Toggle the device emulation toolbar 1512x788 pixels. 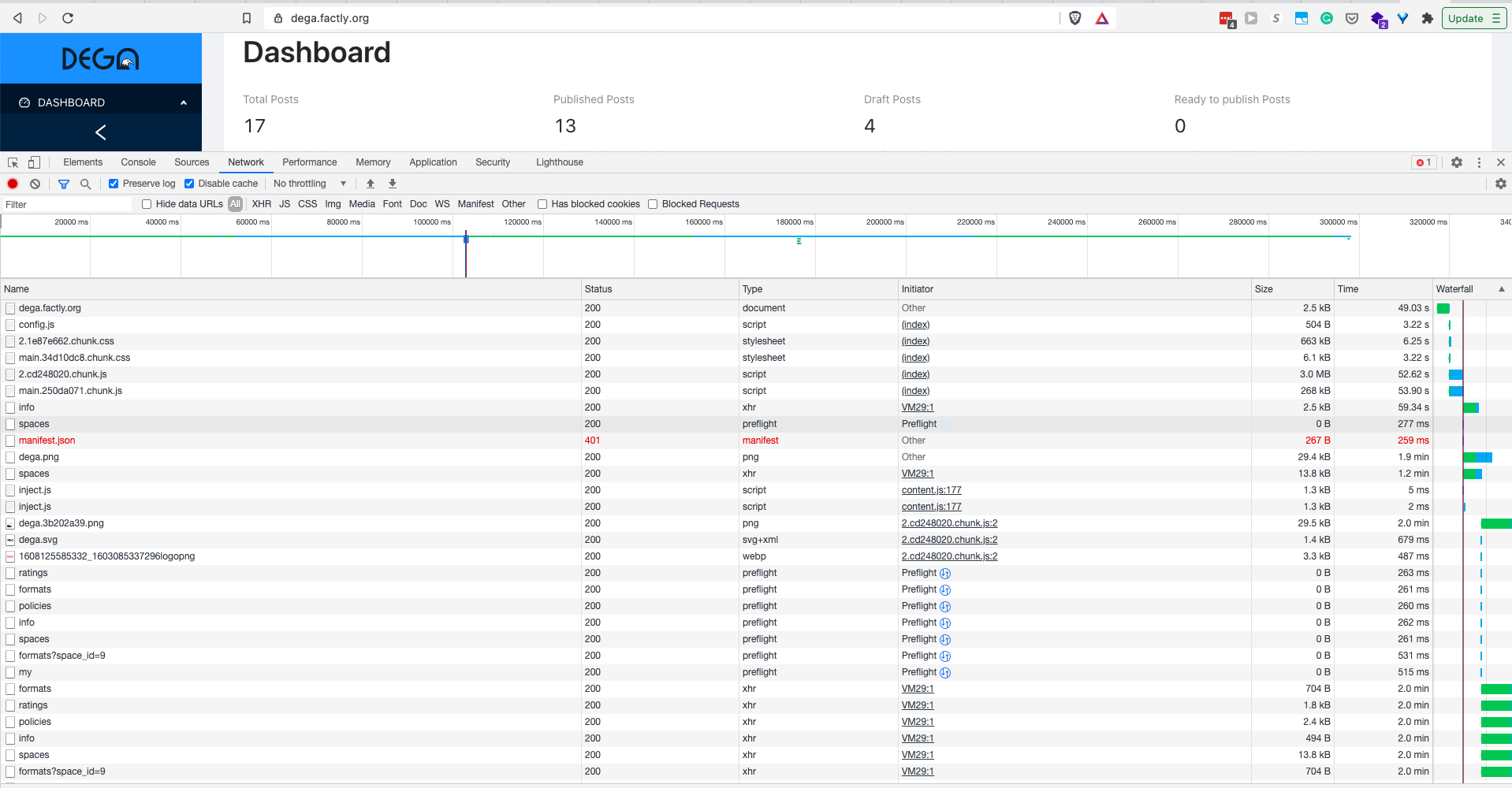33,162
